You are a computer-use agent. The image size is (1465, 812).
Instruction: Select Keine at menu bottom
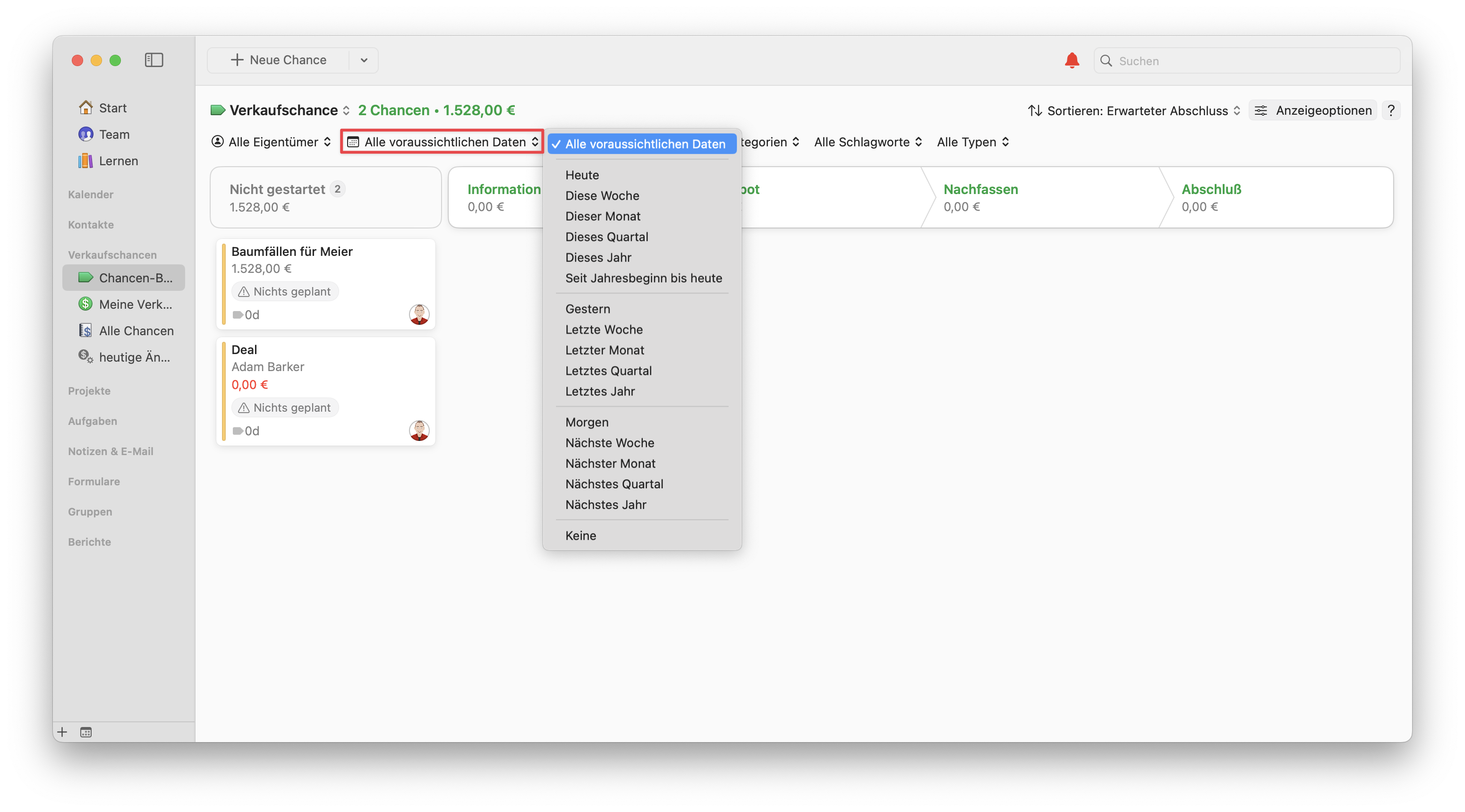(x=580, y=535)
